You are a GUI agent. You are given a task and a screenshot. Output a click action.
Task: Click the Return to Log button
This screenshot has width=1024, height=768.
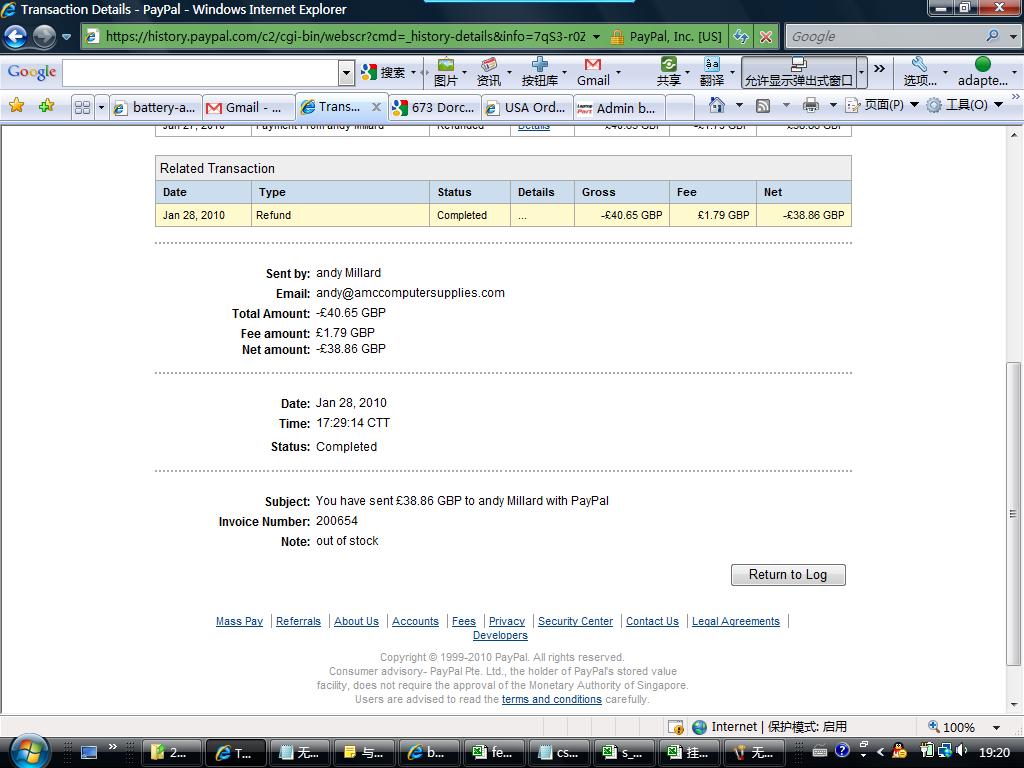788,575
